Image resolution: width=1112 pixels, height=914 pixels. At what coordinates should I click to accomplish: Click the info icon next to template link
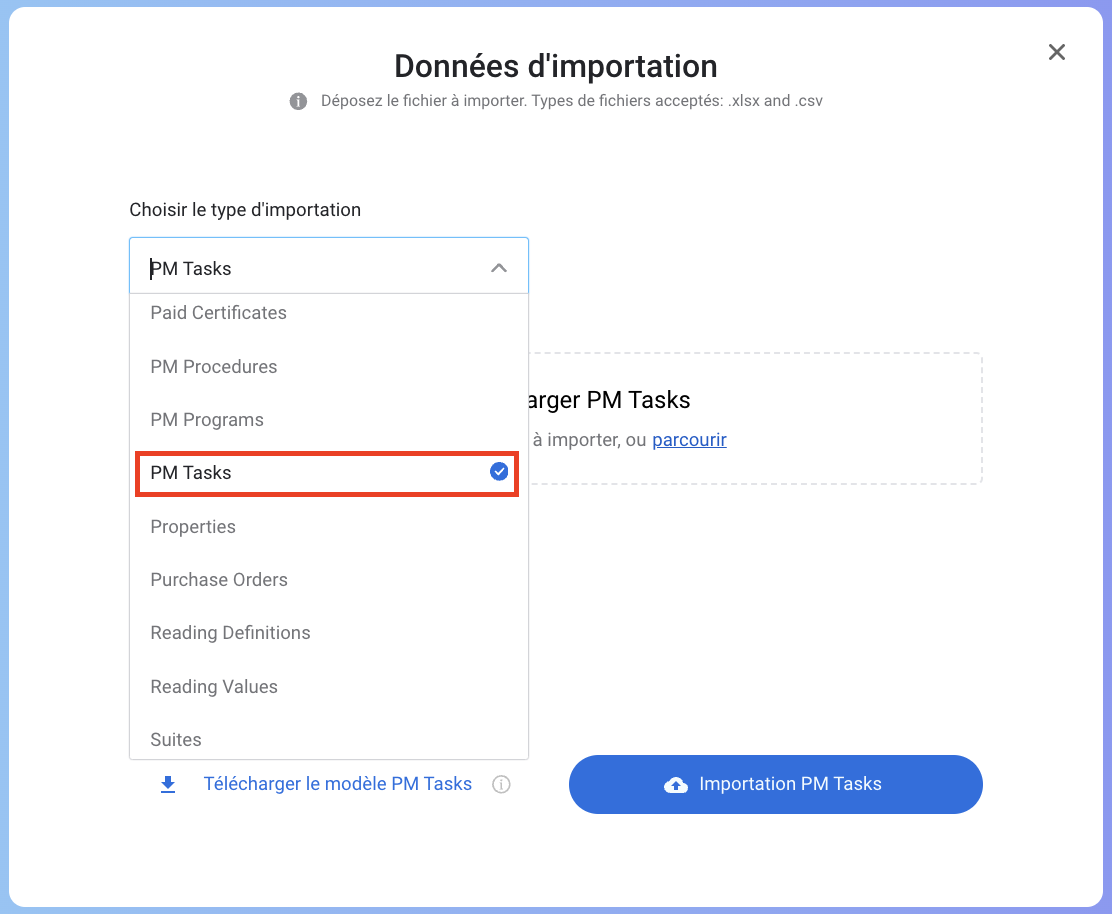501,785
